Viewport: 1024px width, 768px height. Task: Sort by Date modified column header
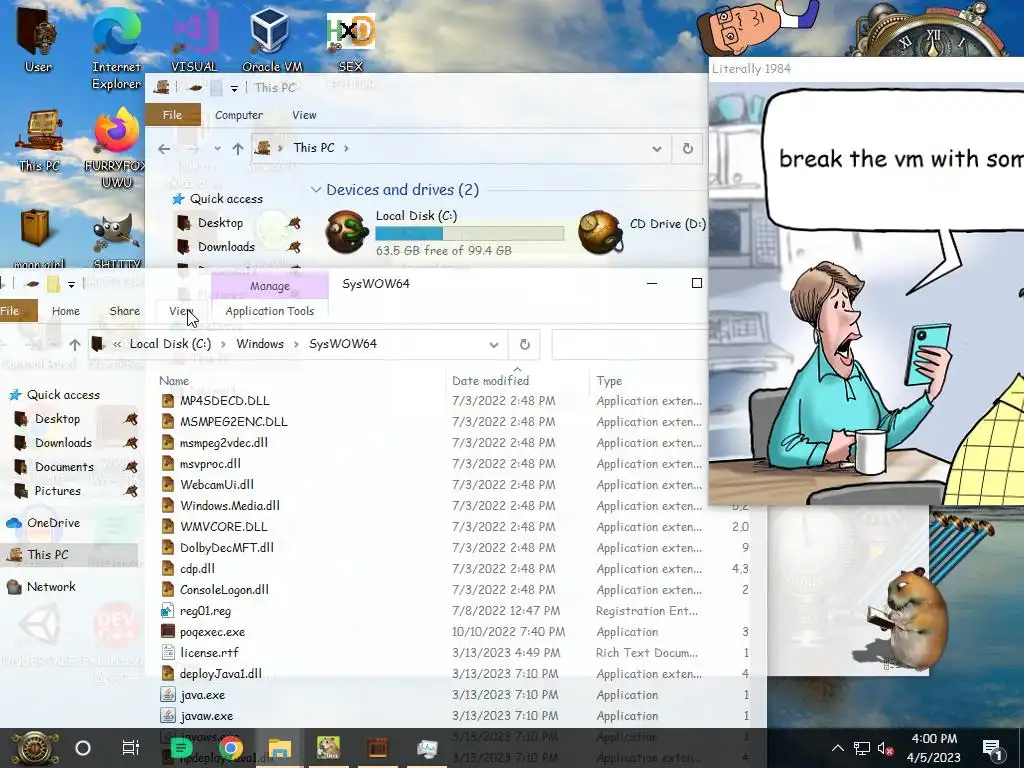tap(490, 381)
